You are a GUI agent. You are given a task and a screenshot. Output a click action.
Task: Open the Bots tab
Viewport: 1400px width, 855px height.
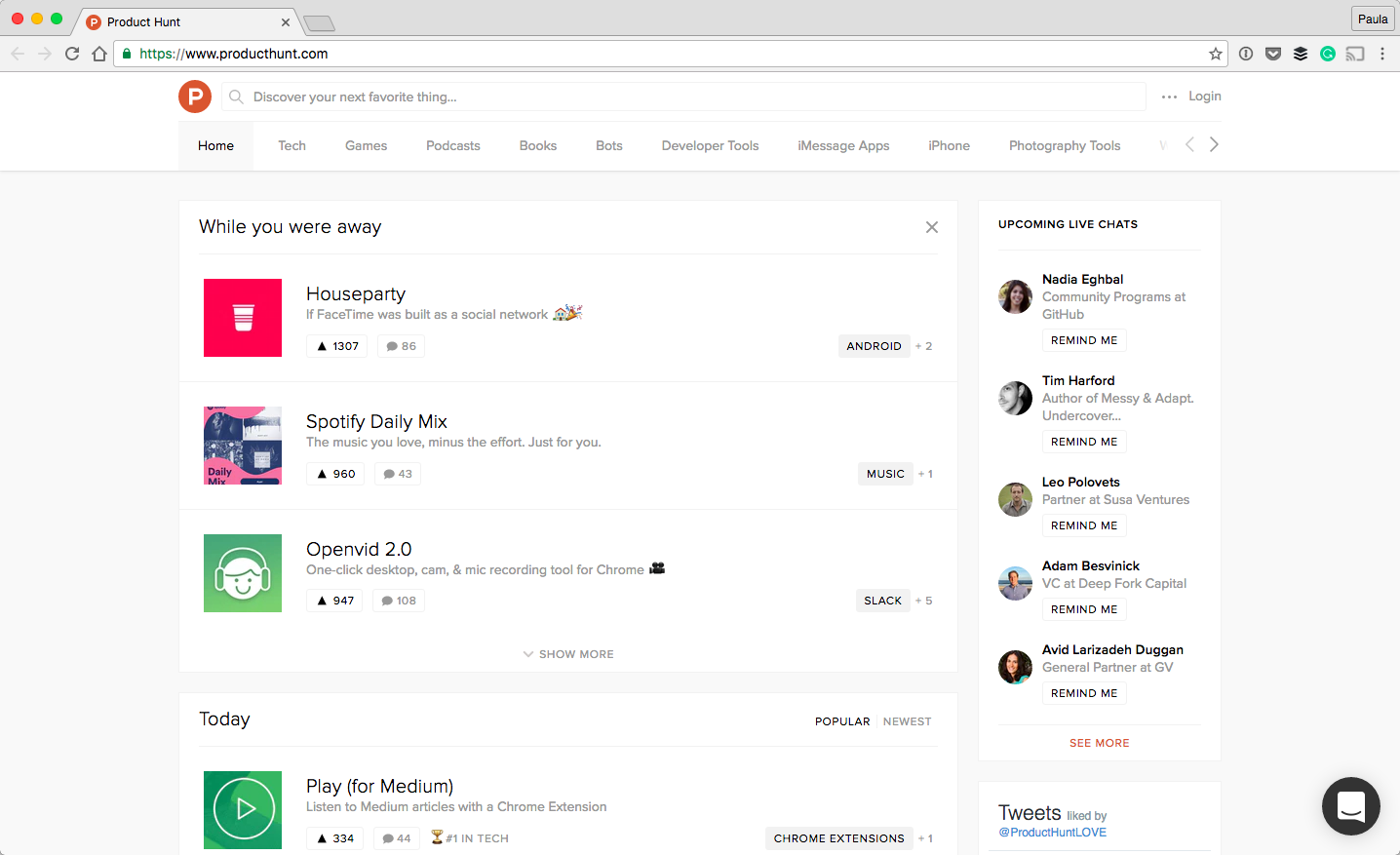pyautogui.click(x=609, y=146)
